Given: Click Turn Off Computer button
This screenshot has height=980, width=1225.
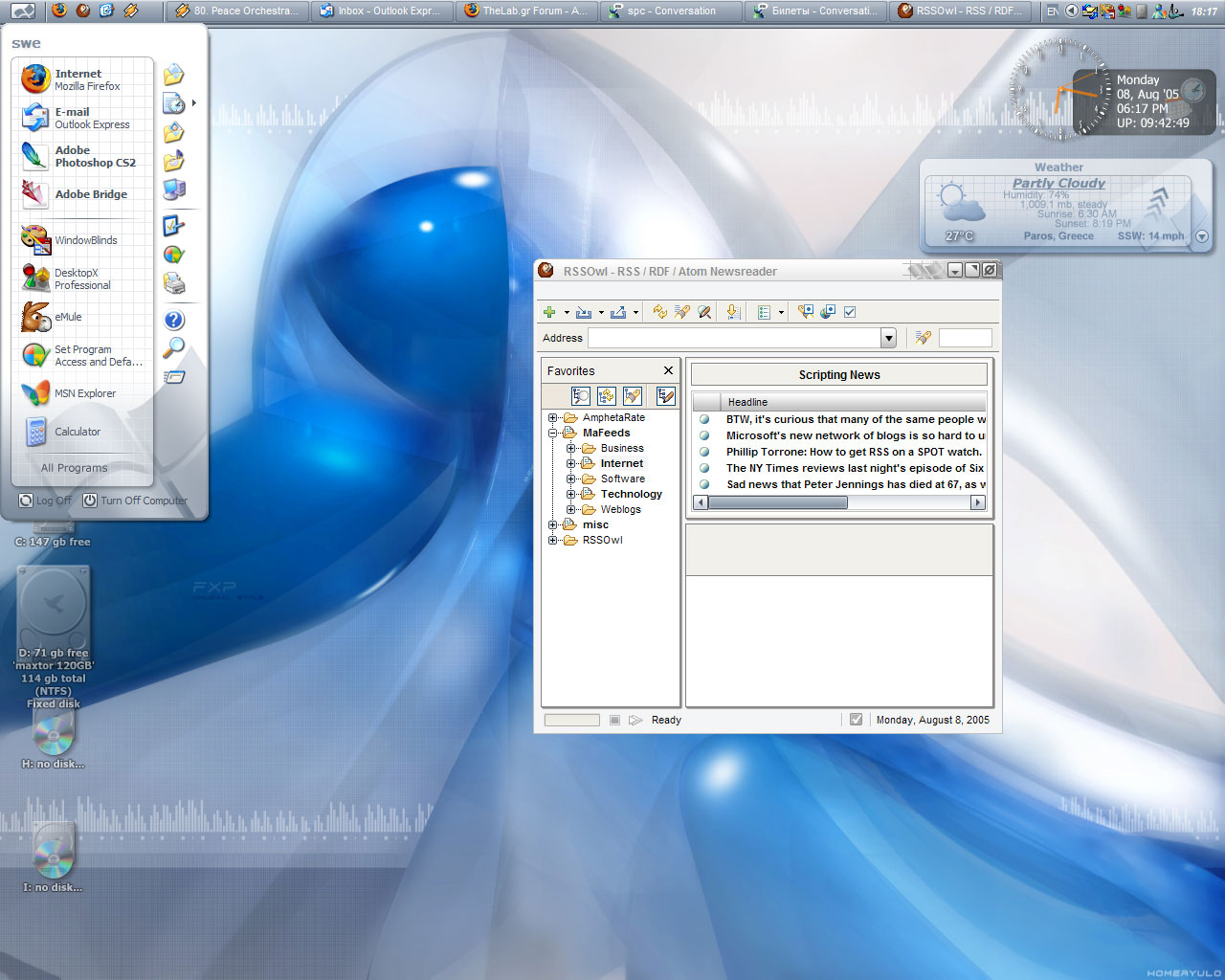Looking at the screenshot, I should click(x=135, y=501).
